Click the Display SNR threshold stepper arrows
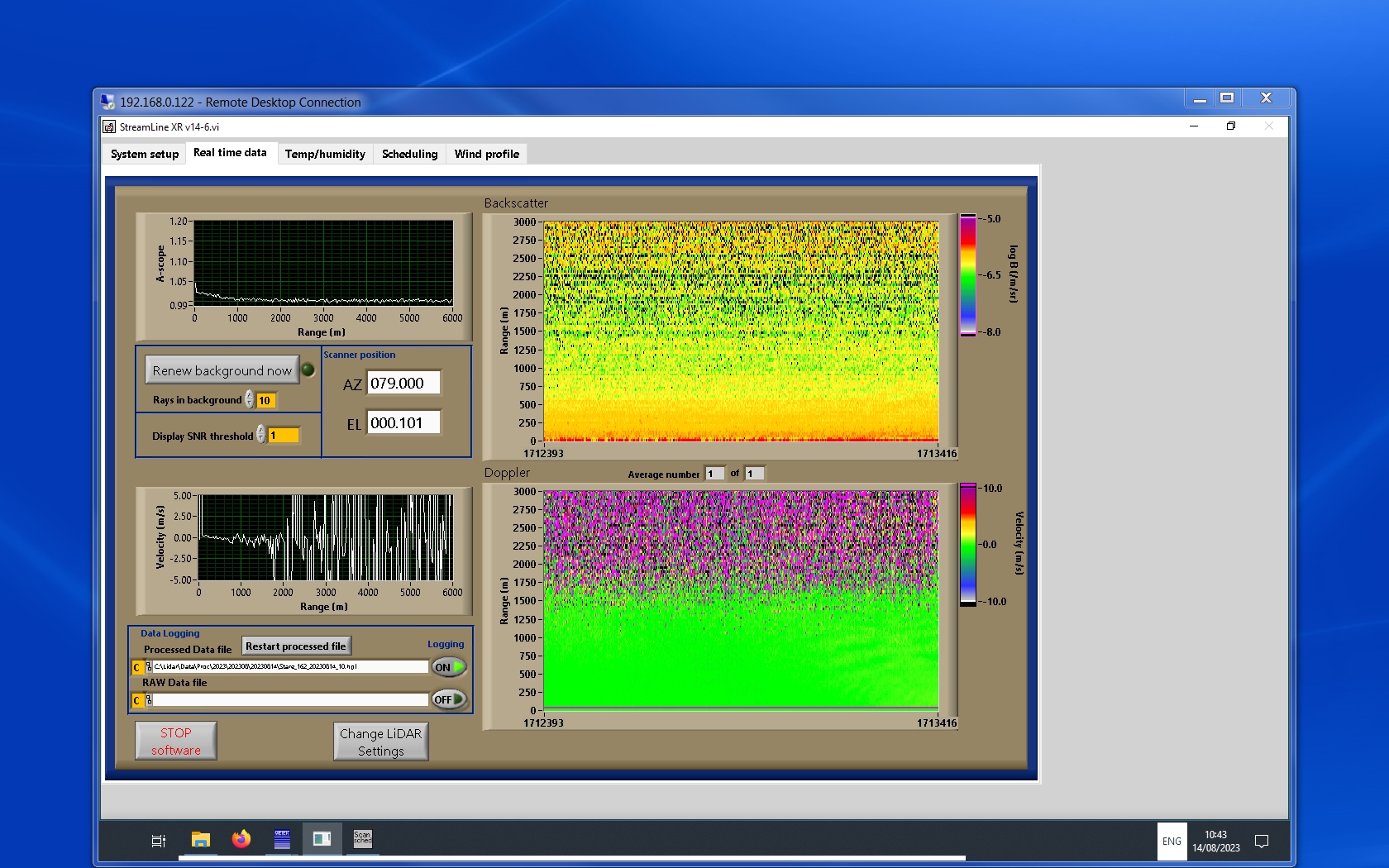This screenshot has height=868, width=1389. pos(261,435)
